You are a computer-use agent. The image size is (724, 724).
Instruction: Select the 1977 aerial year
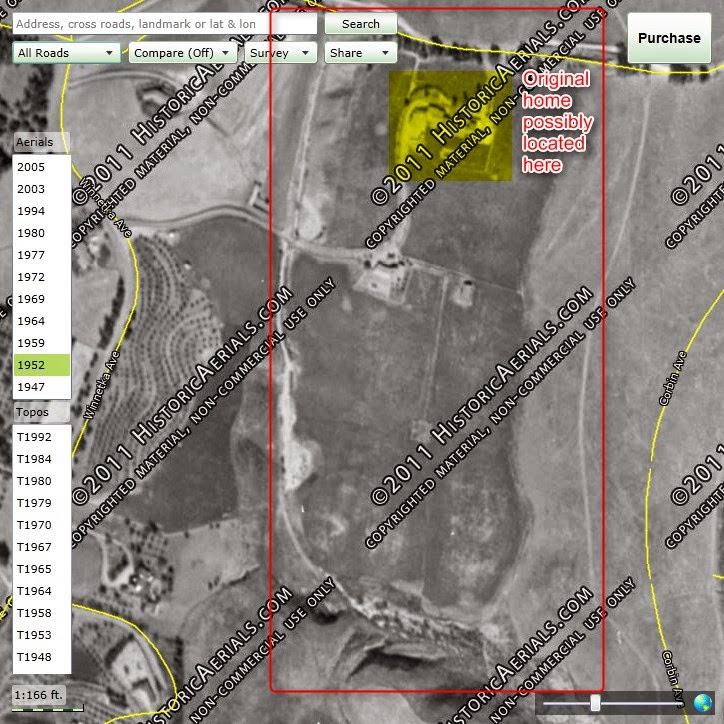coord(42,255)
